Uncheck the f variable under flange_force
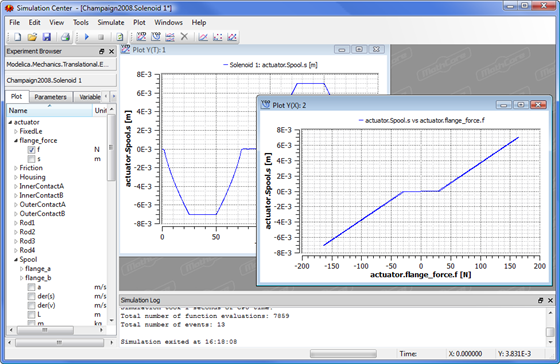The width and height of the screenshot is (560, 364). [x=31, y=150]
